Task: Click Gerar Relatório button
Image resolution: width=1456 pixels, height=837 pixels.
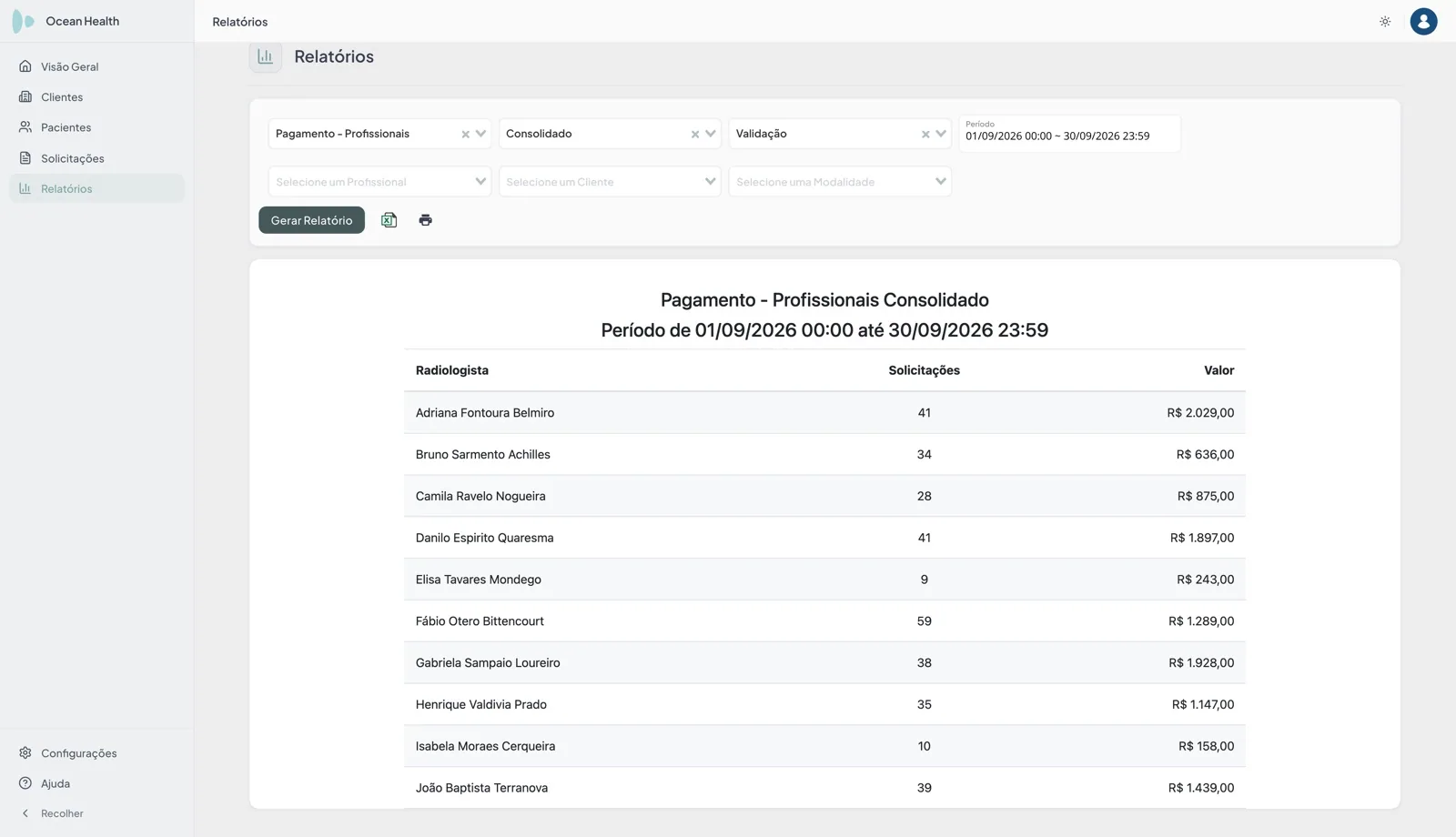Action: 311,220
